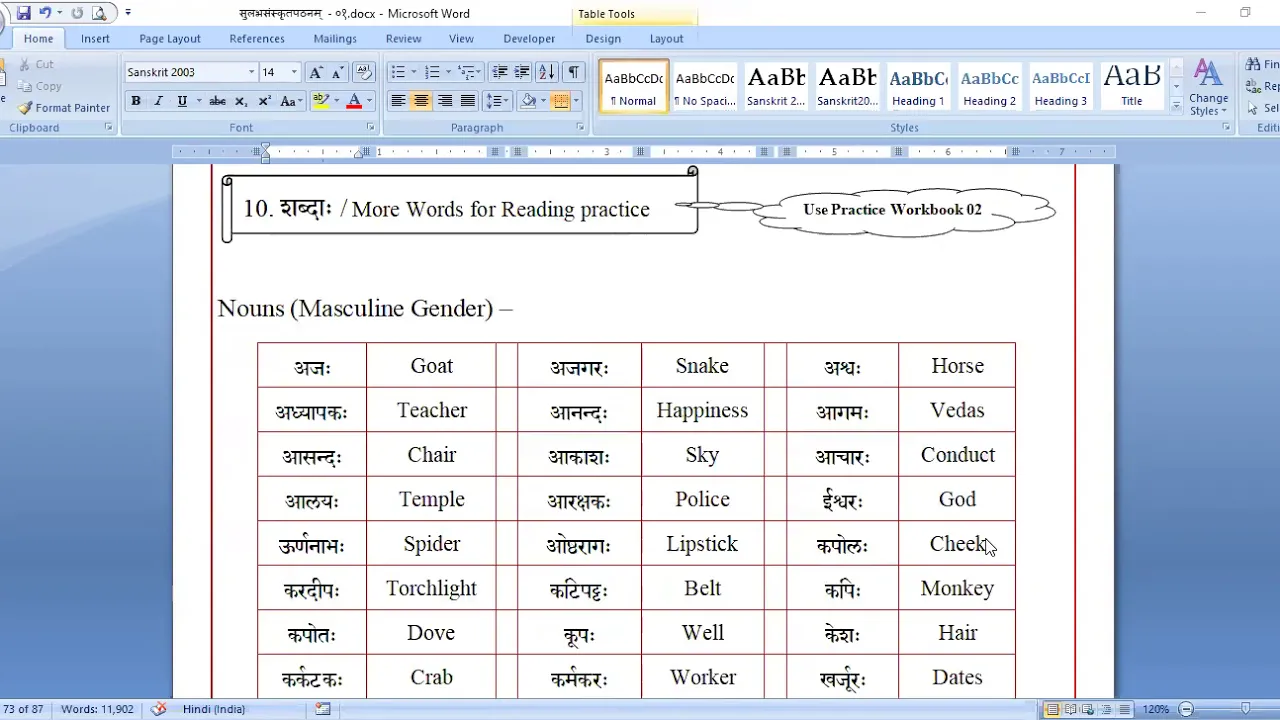This screenshot has height=720, width=1280.
Task: Click the Bullets list icon
Action: point(398,72)
